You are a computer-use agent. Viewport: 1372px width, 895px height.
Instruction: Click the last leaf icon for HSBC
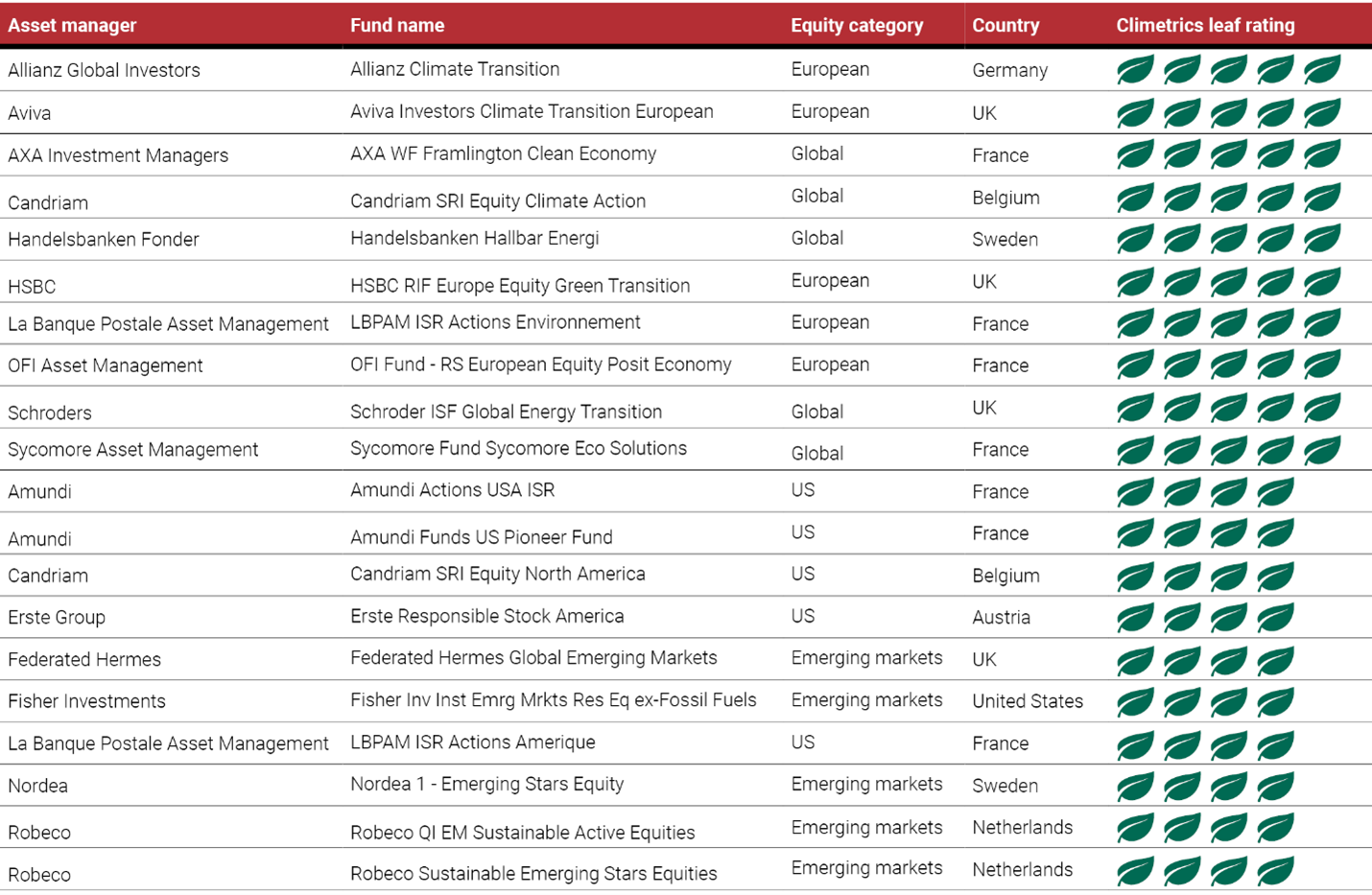click(1322, 282)
